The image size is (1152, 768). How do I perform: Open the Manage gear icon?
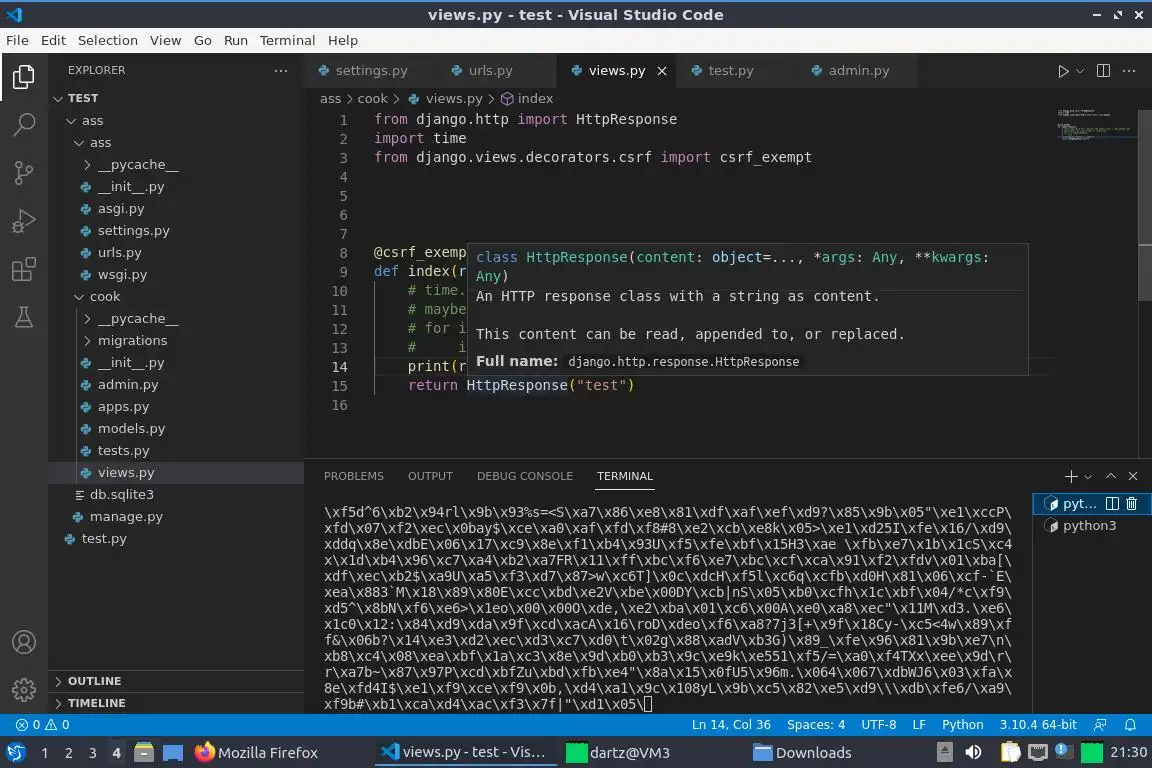pyautogui.click(x=24, y=689)
